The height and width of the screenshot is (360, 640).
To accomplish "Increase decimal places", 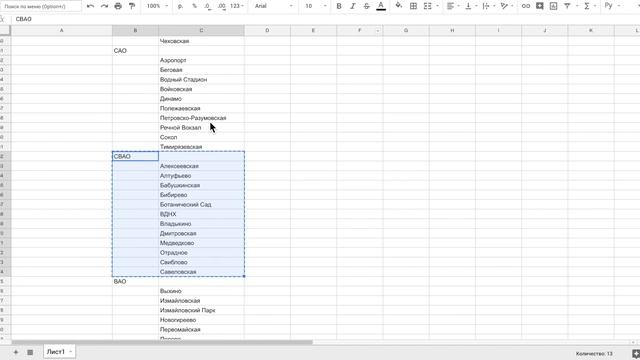I will click(222, 6).
